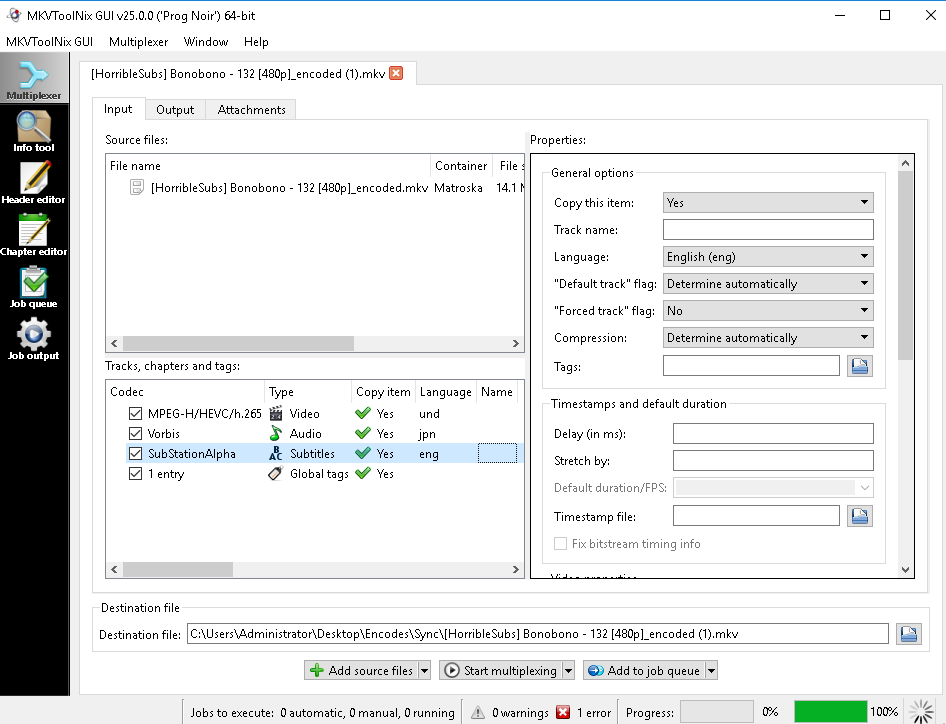Open the "Forced track" flag dropdown
The image size is (946, 724).
767,311
